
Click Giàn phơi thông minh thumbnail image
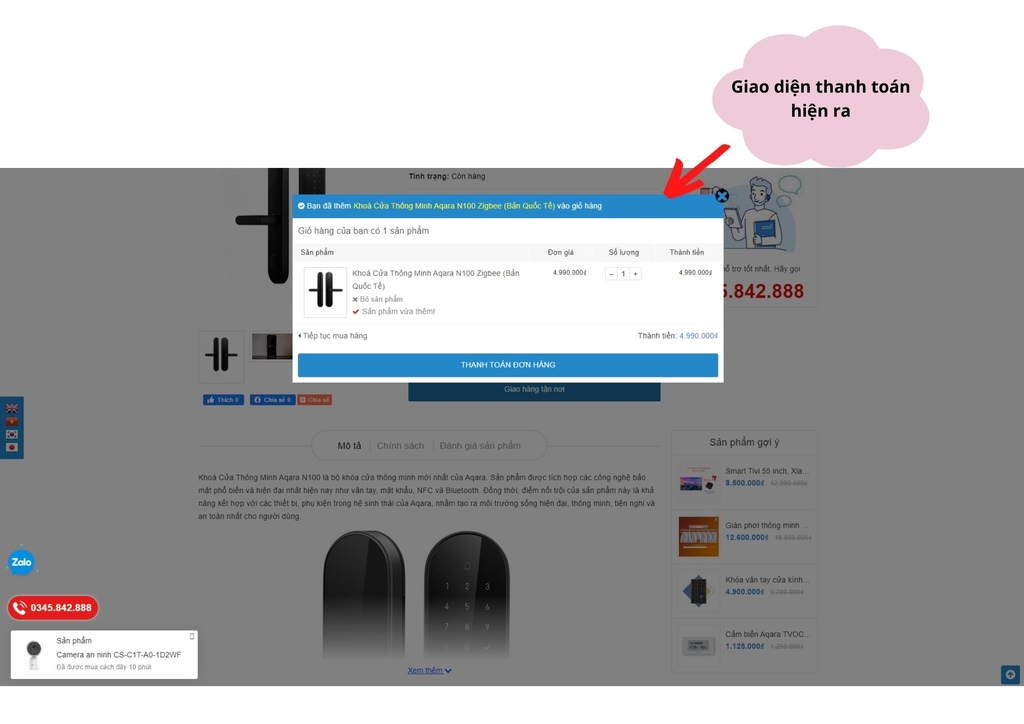pyautogui.click(x=698, y=537)
